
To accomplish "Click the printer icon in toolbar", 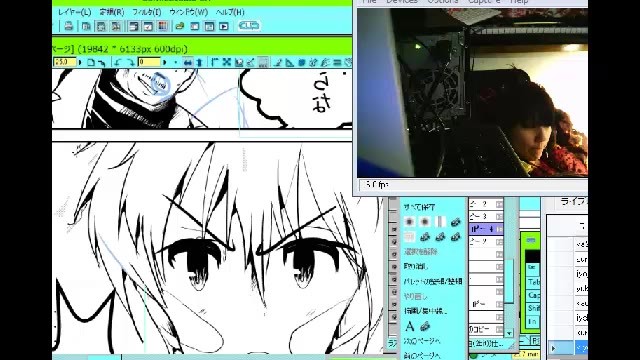I will pyautogui.click(x=69, y=26).
